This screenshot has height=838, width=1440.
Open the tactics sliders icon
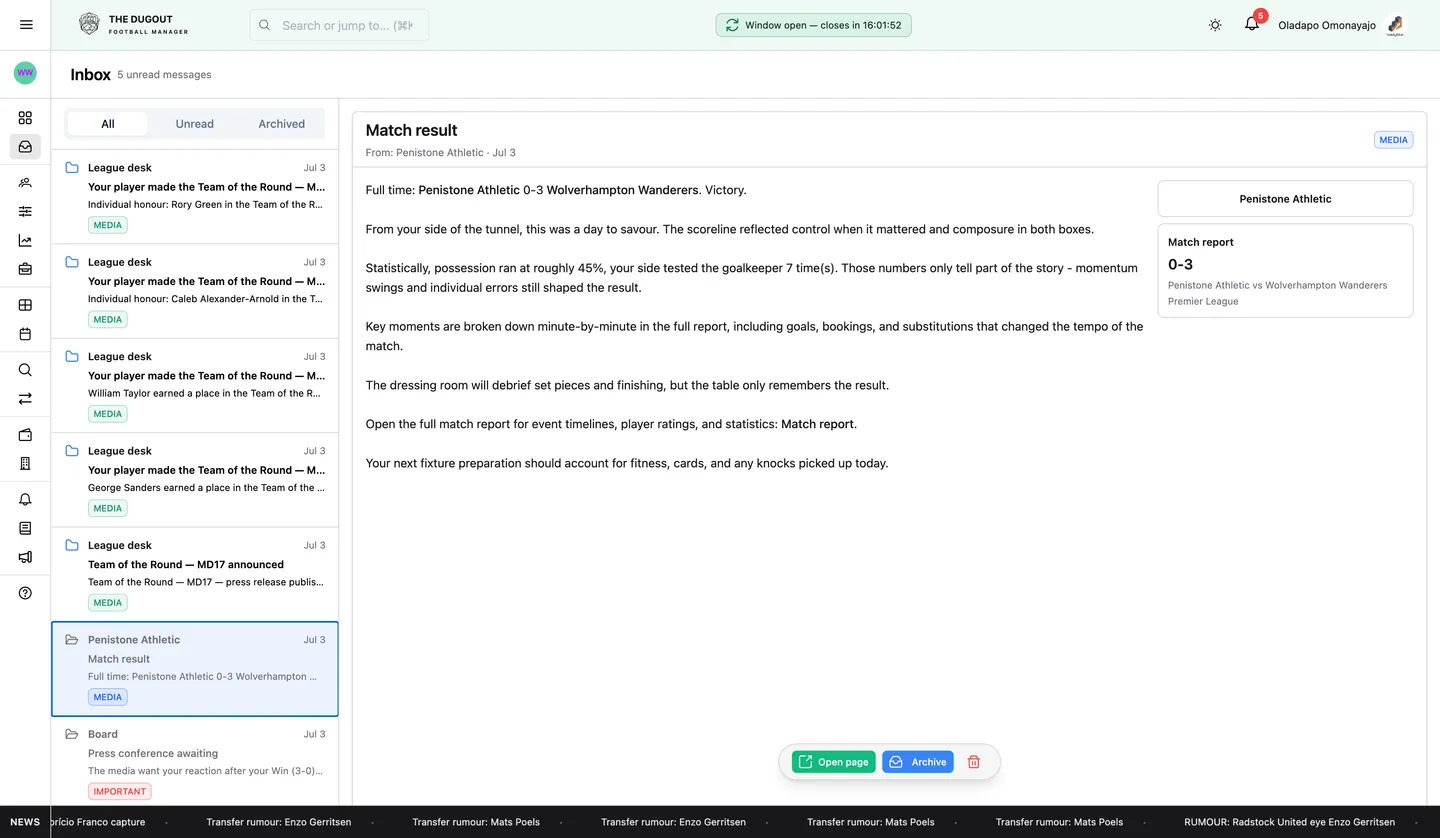point(25,212)
